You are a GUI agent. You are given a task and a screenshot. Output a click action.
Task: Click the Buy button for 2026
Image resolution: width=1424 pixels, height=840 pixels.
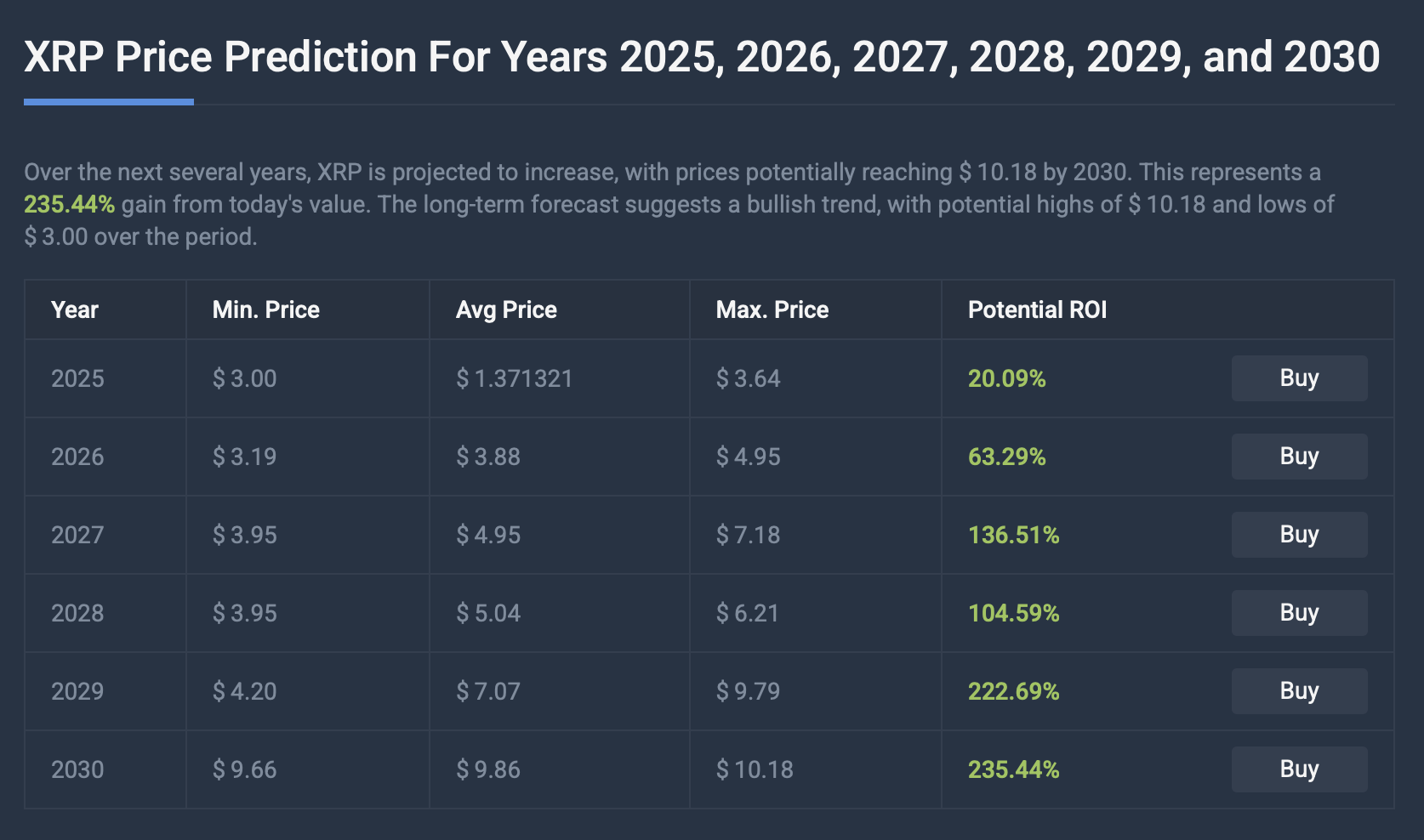1299,457
